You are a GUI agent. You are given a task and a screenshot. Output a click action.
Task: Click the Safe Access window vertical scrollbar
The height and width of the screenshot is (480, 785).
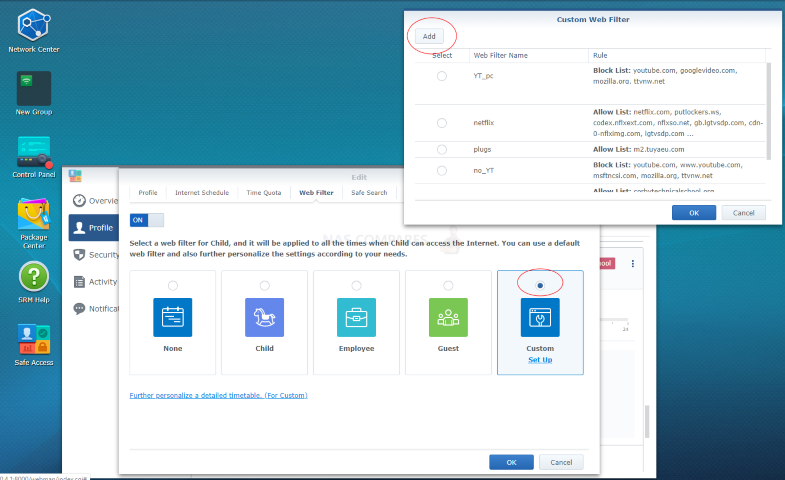pos(647,421)
